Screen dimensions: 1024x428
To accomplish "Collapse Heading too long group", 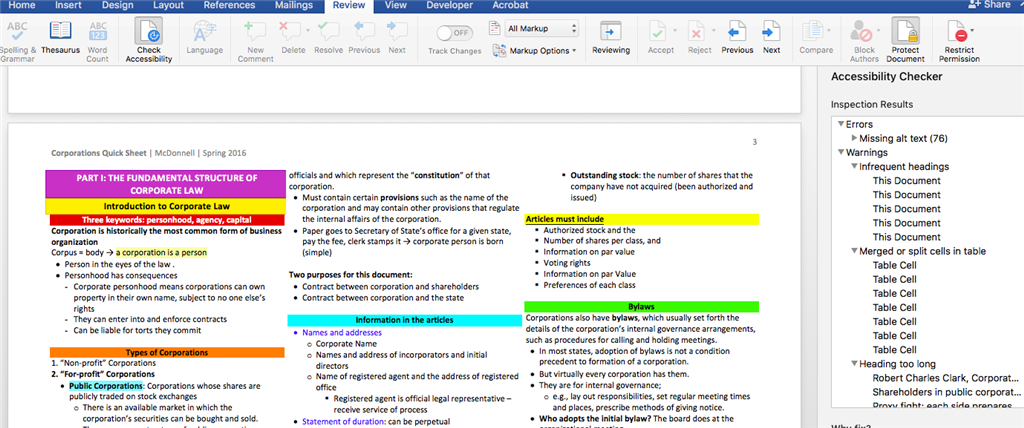I will click(854, 365).
